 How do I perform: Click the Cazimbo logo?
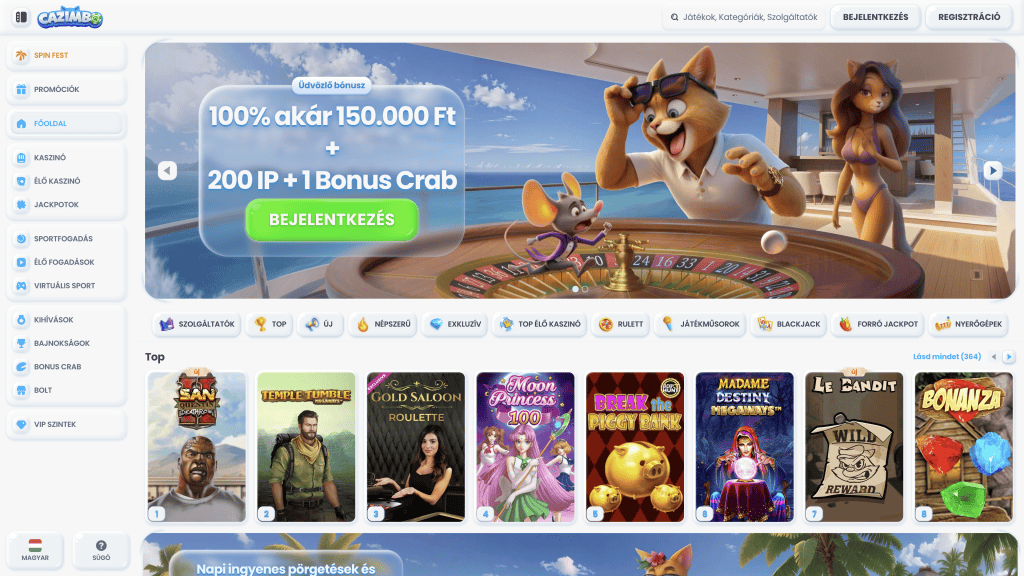pyautogui.click(x=70, y=17)
